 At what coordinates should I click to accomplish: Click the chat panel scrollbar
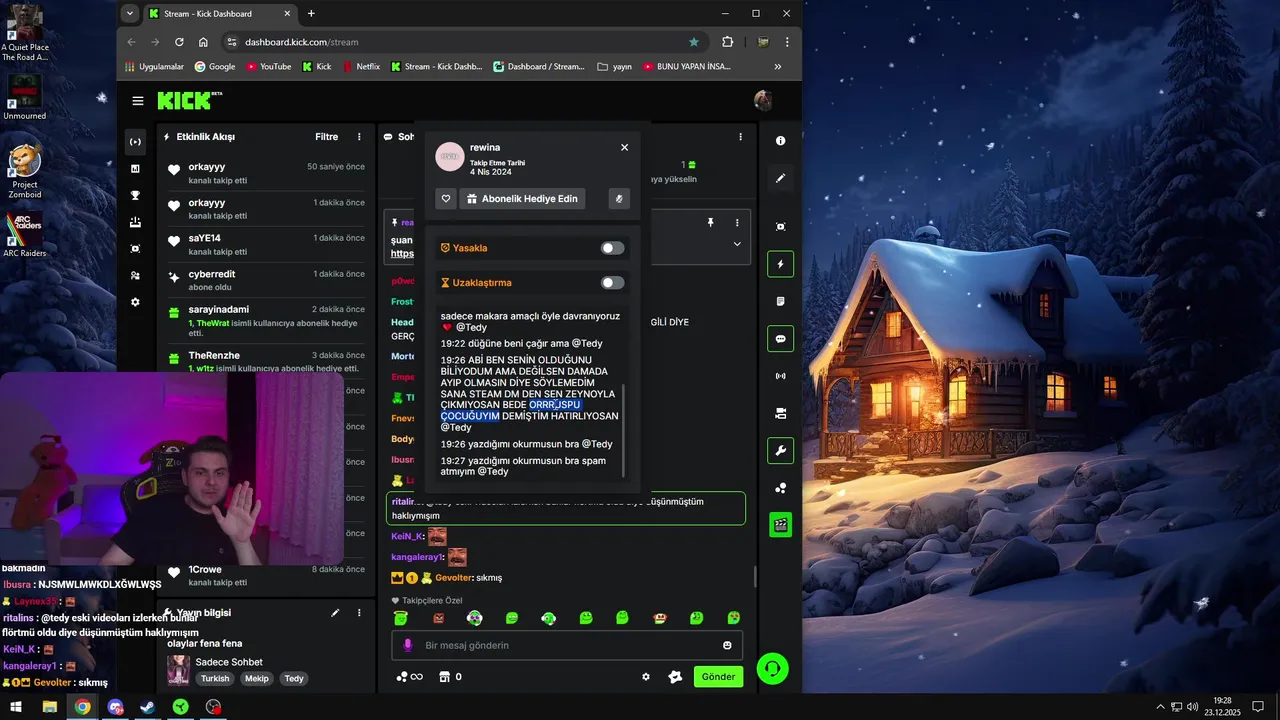(x=754, y=577)
